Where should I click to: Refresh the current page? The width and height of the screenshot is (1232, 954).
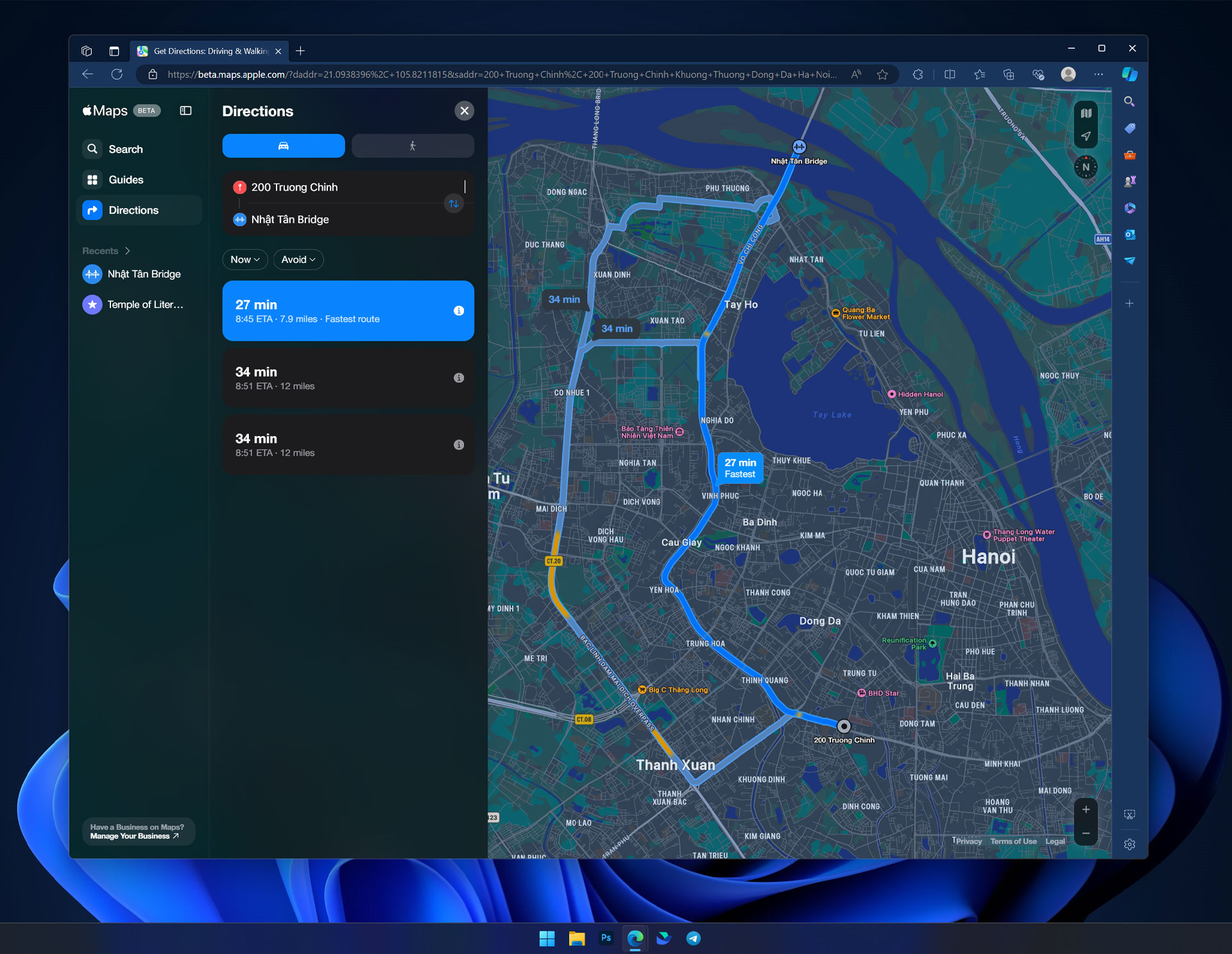[x=117, y=74]
